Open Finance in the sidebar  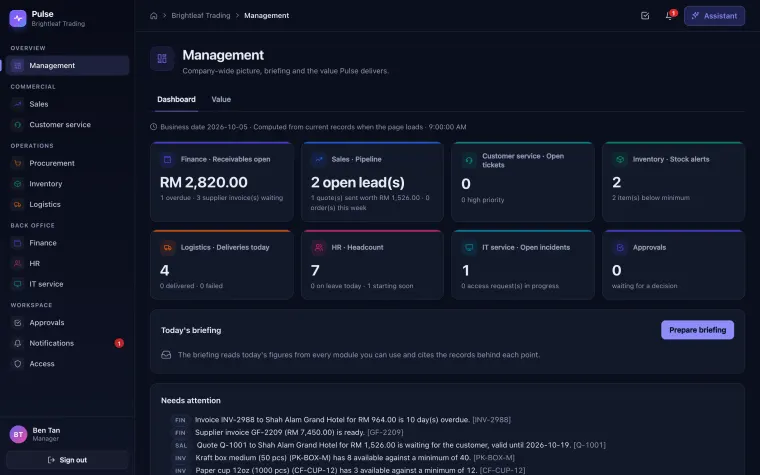click(x=67, y=243)
